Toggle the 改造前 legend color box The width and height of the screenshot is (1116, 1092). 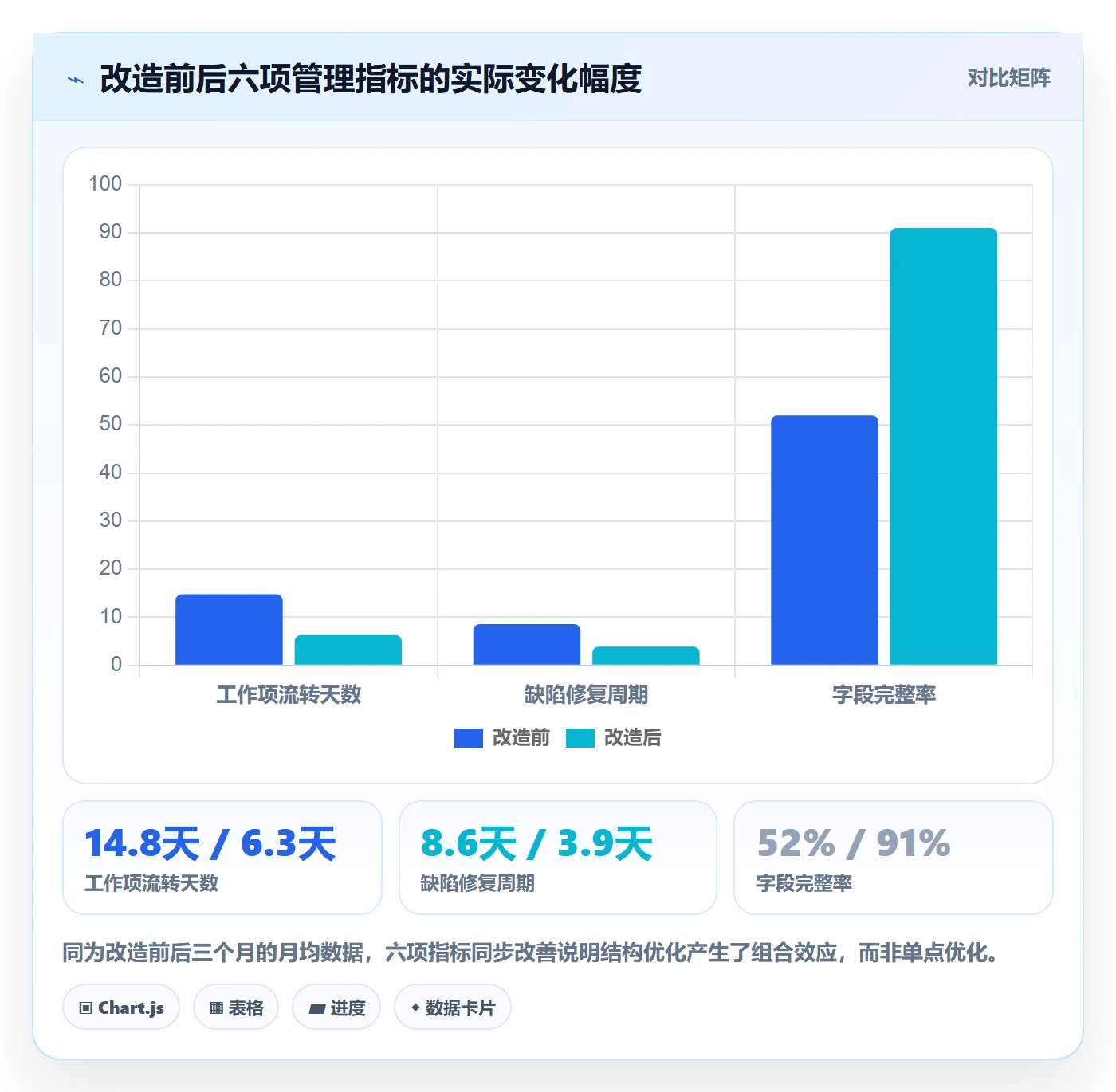point(469,738)
